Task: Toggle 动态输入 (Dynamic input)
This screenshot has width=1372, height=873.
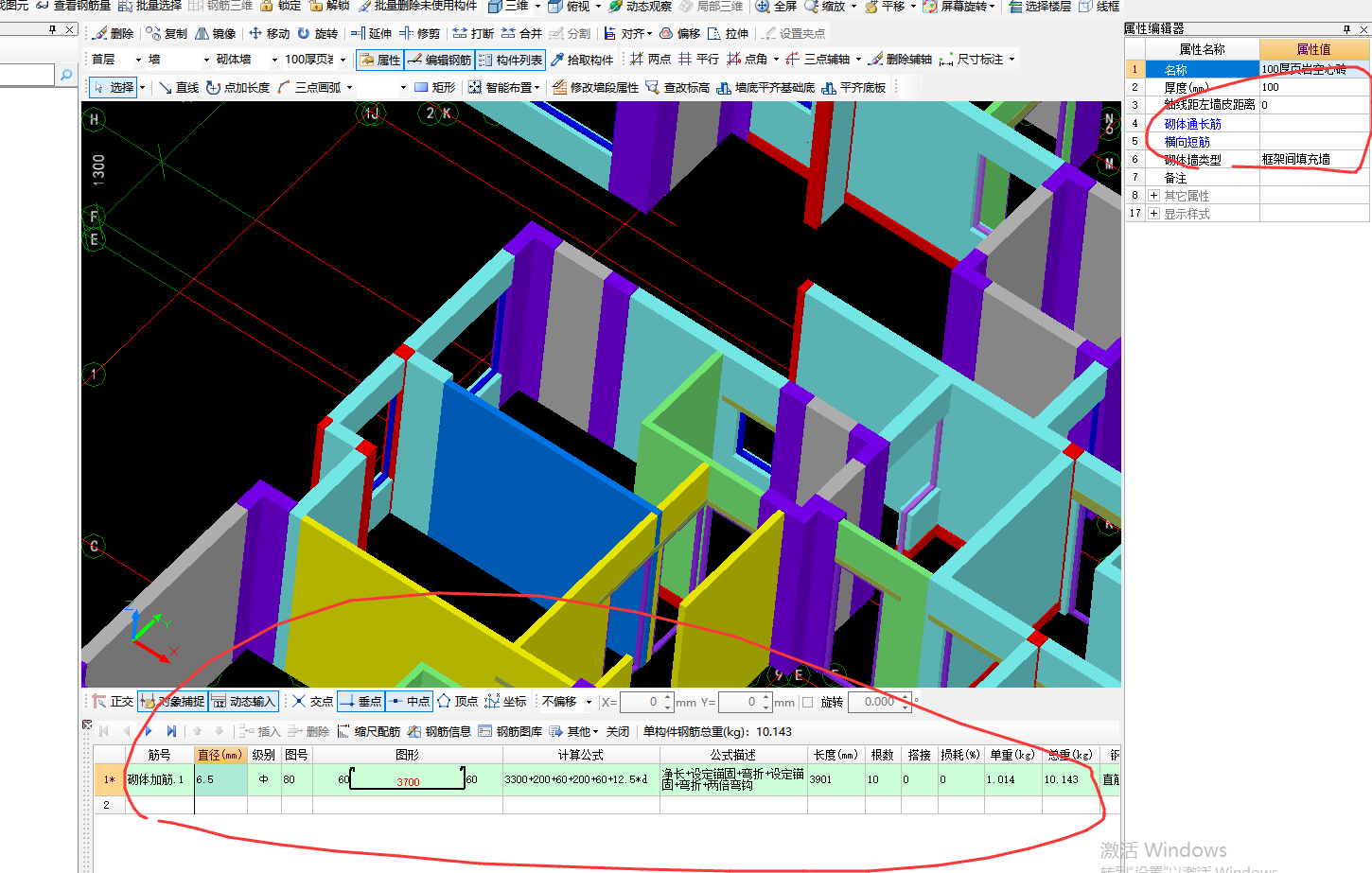Action: (x=243, y=701)
